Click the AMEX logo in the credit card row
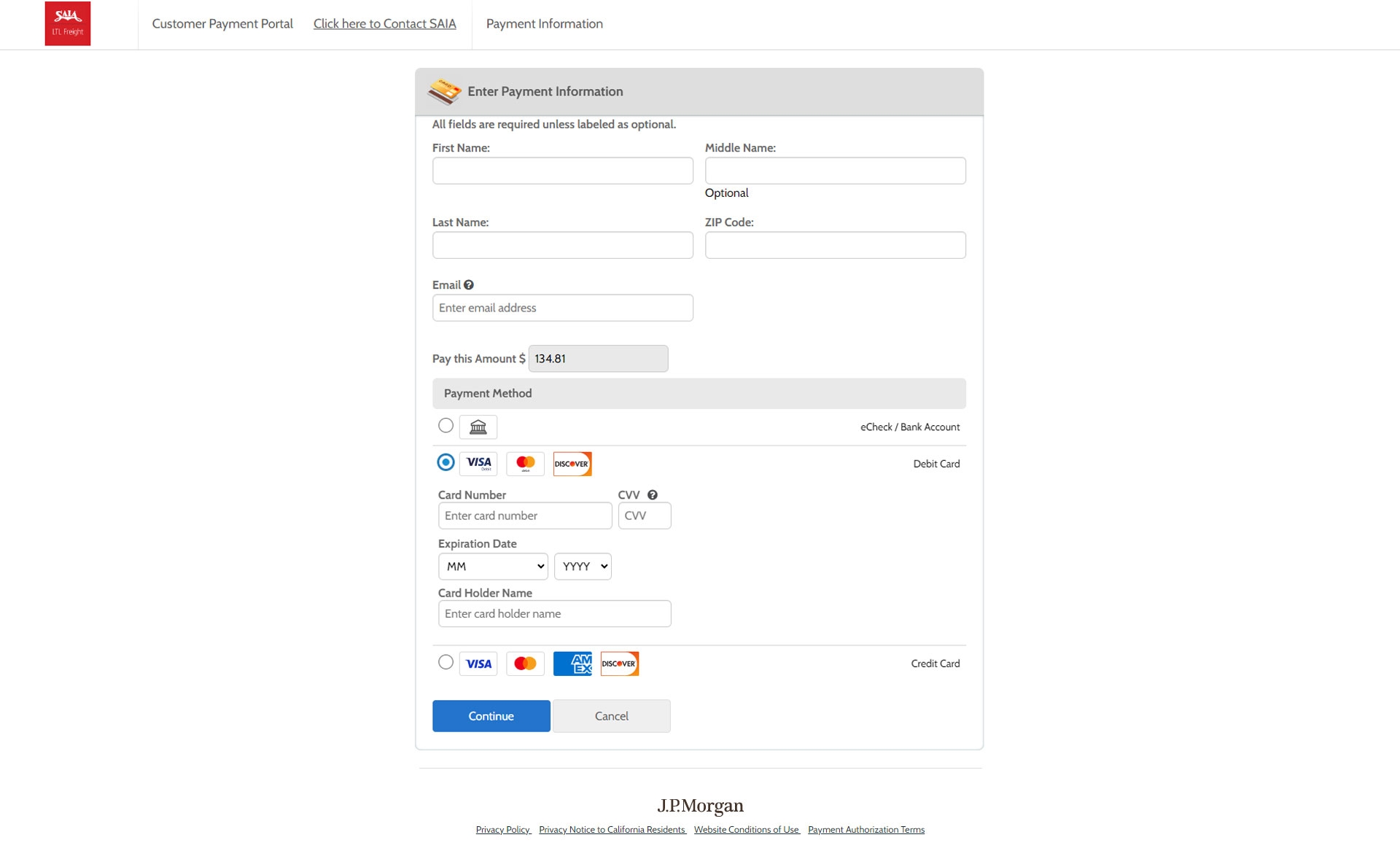 pos(572,664)
